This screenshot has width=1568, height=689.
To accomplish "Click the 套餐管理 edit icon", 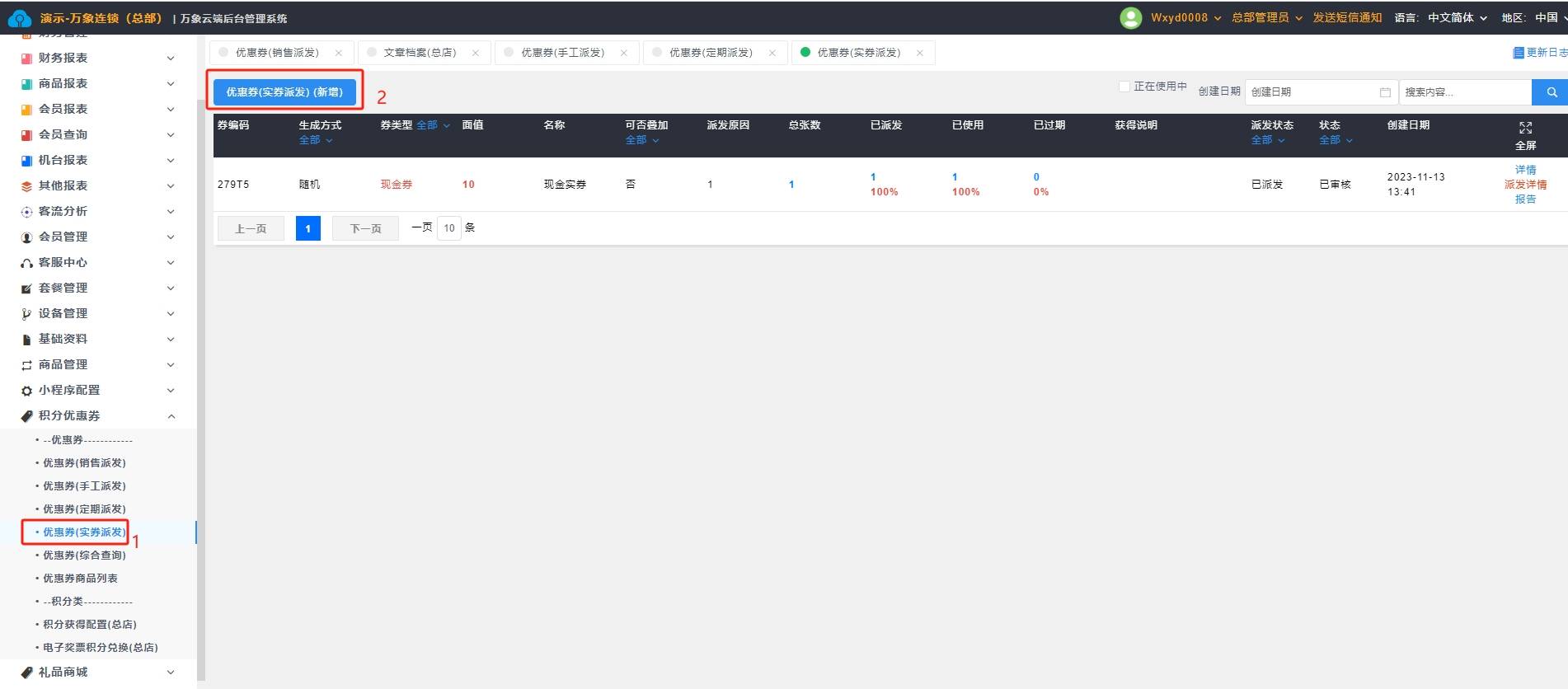I will [26, 288].
